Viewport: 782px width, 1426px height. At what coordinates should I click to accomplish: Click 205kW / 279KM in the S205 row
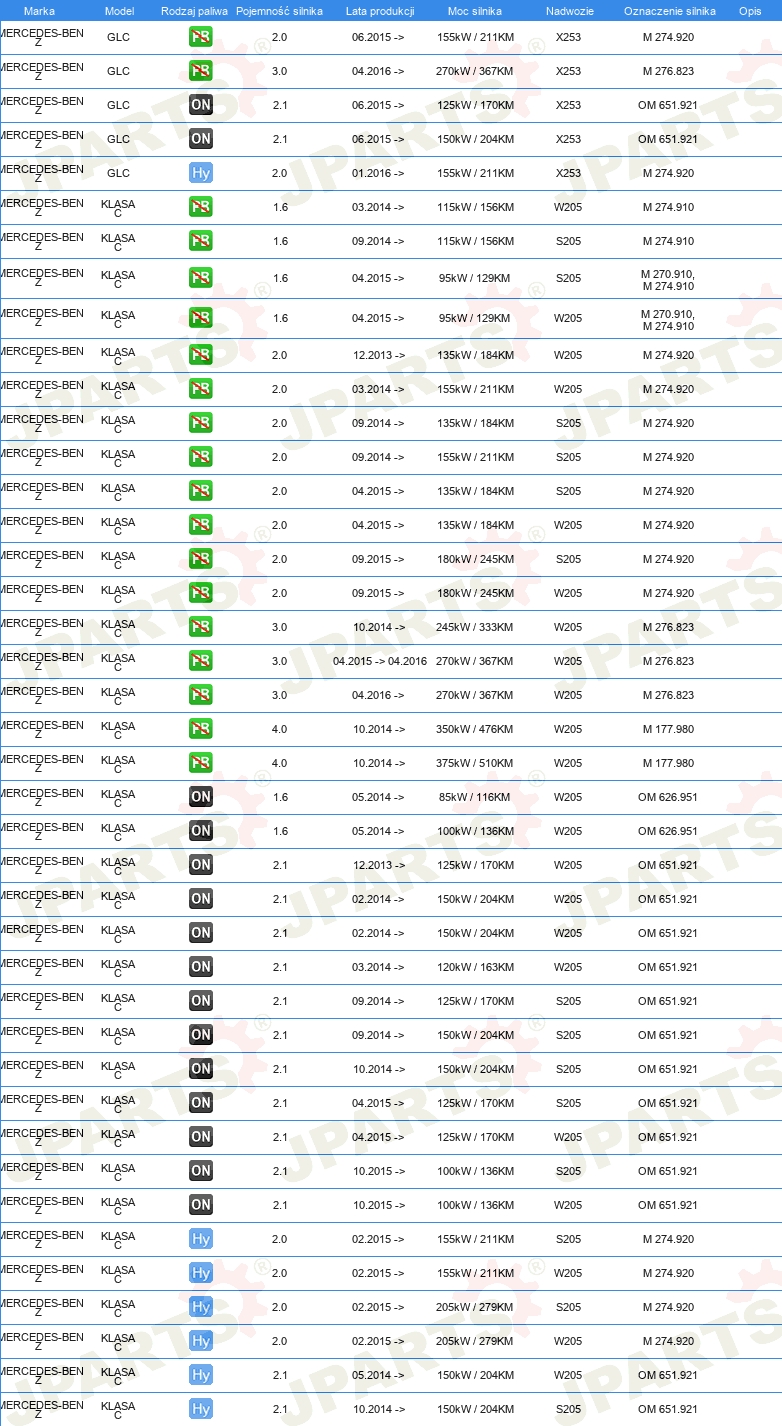point(475,1308)
